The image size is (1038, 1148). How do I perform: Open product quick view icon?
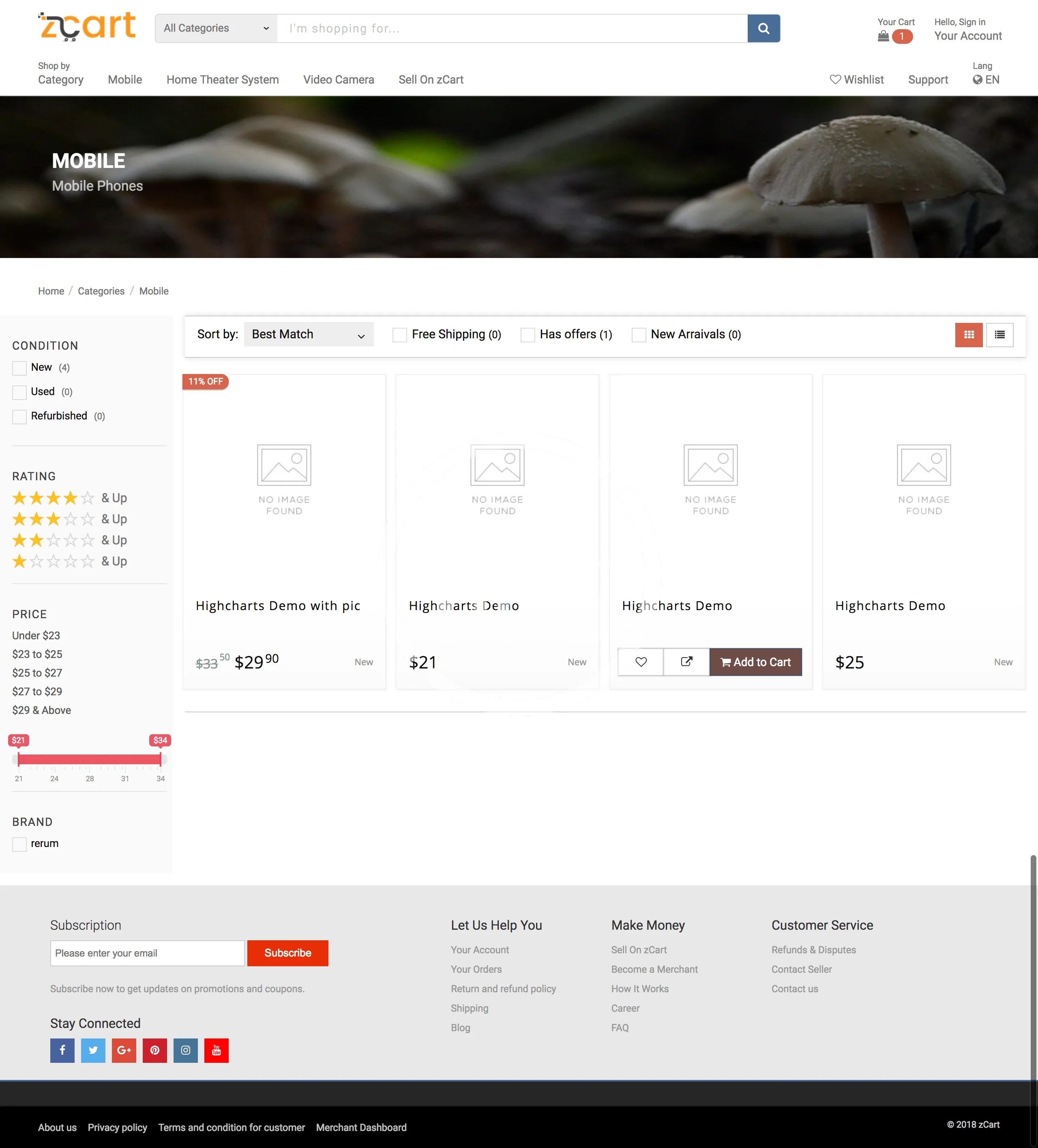[x=686, y=662]
